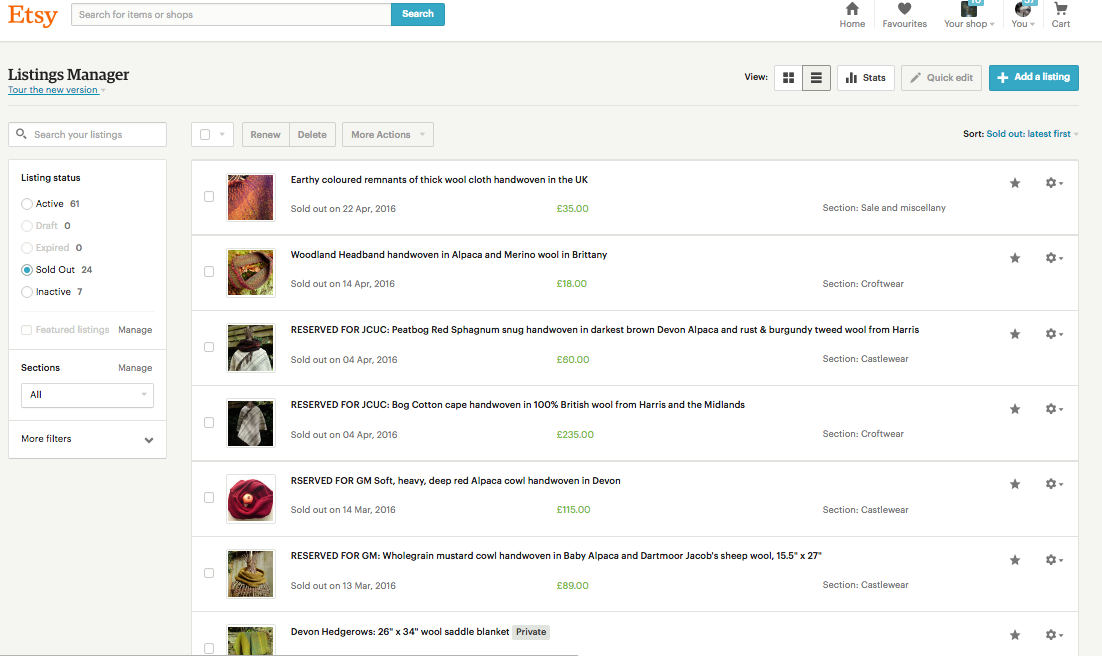The image size is (1102, 656).
Task: Open Favourites heart icon
Action: pyautogui.click(x=904, y=10)
